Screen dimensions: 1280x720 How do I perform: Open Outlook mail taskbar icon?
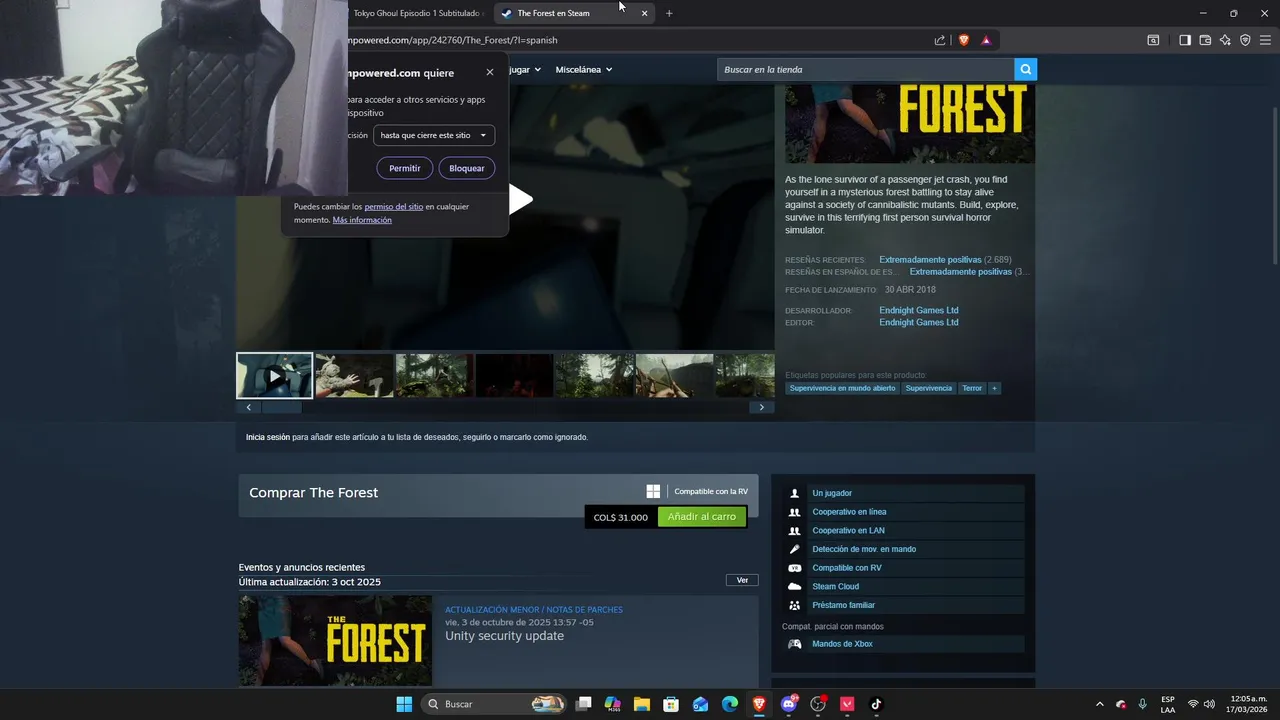701,704
